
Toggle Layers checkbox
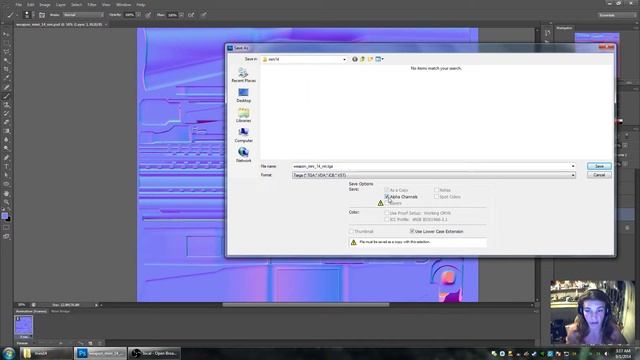click(x=388, y=203)
